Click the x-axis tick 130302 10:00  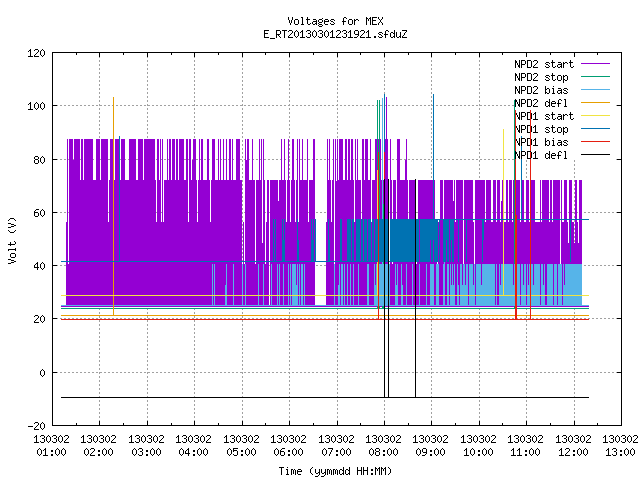tap(478, 445)
